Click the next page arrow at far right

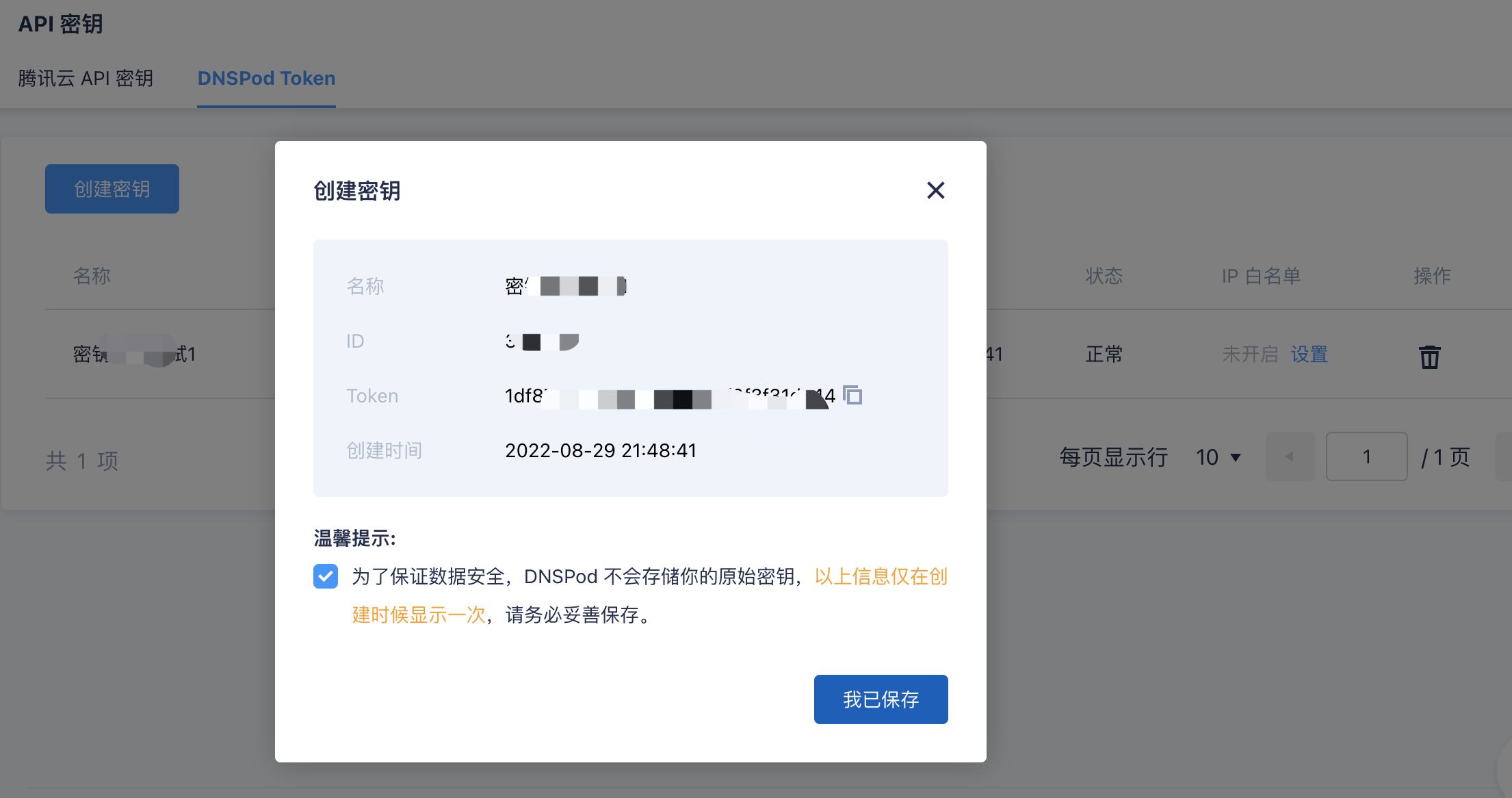(x=1505, y=456)
